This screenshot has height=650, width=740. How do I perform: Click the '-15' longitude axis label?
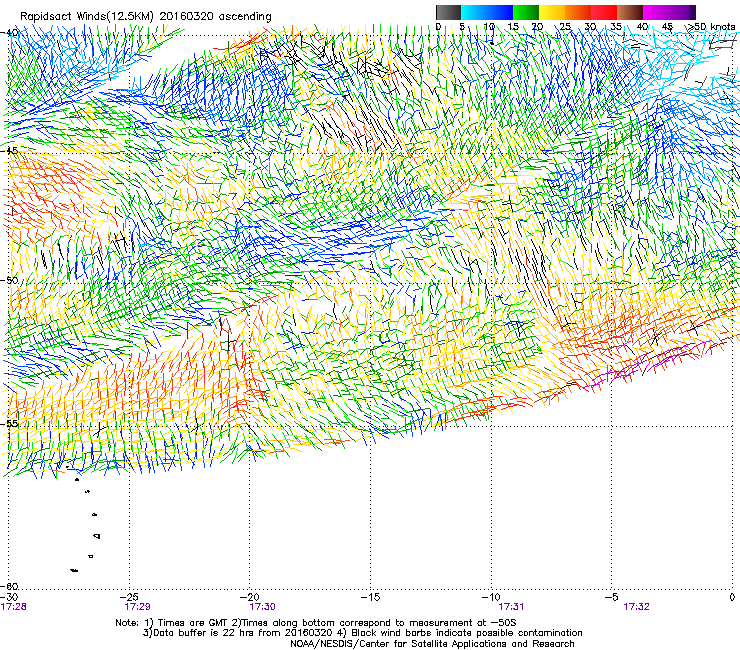tap(370, 597)
